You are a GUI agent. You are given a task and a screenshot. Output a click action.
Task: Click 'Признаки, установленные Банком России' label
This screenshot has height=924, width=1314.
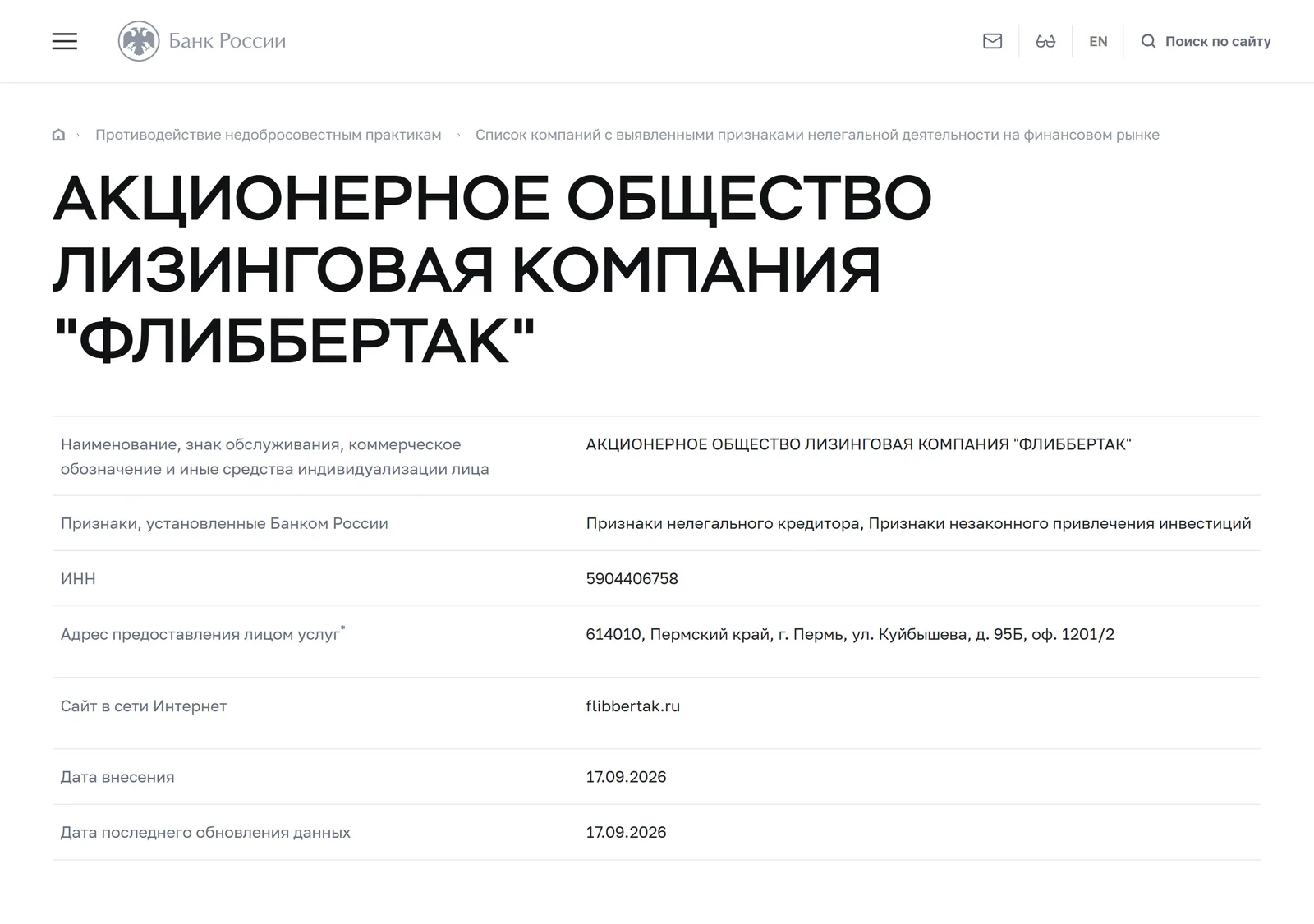tap(224, 523)
